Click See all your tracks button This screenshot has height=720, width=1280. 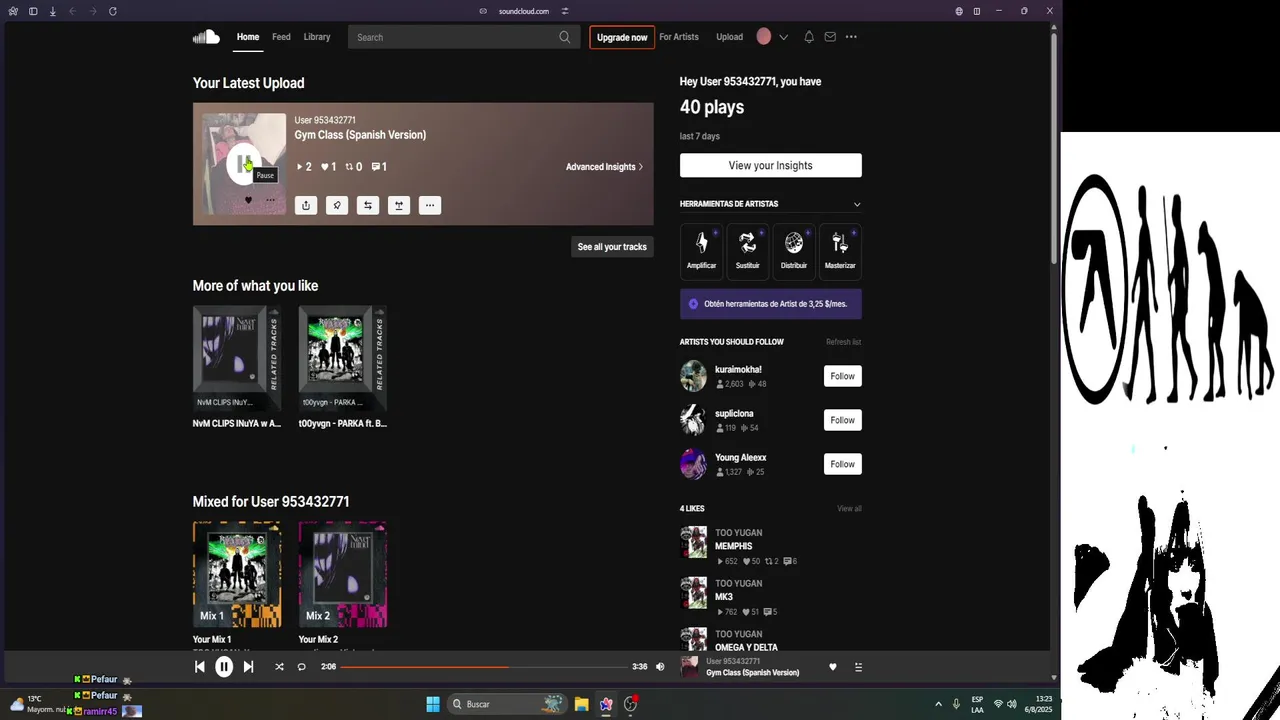click(x=612, y=246)
